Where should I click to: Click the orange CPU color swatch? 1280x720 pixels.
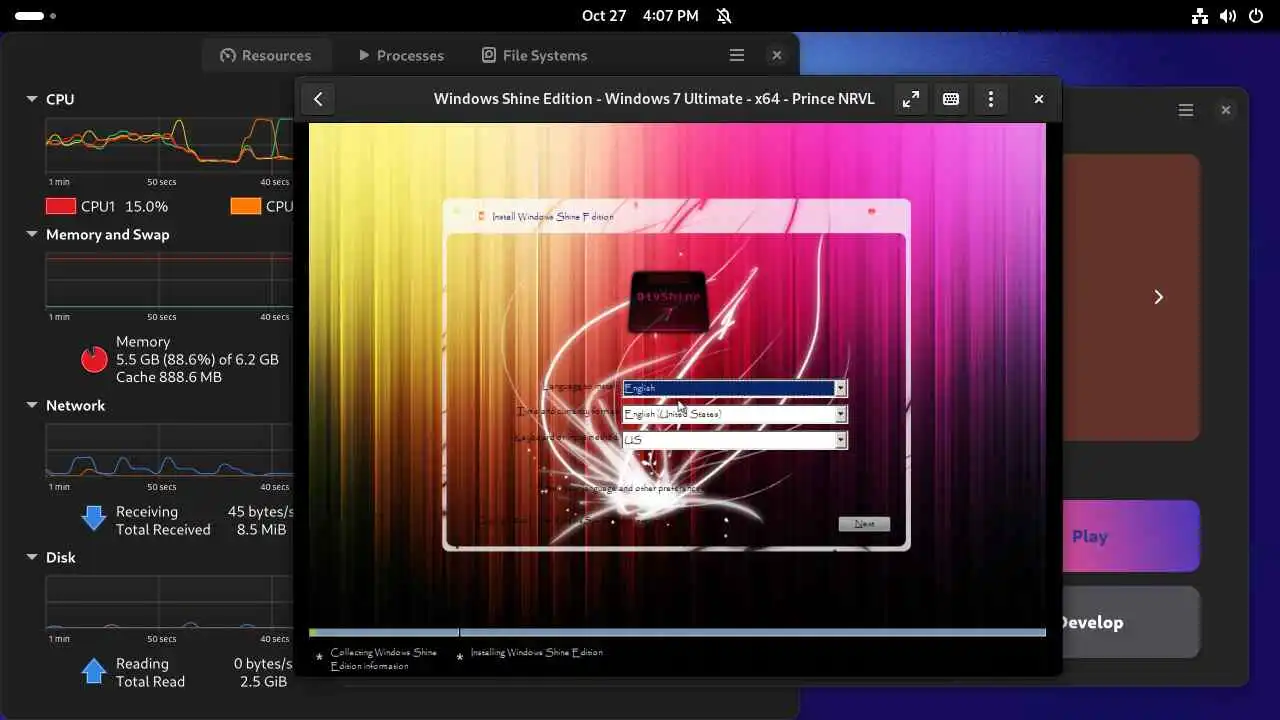pyautogui.click(x=246, y=206)
